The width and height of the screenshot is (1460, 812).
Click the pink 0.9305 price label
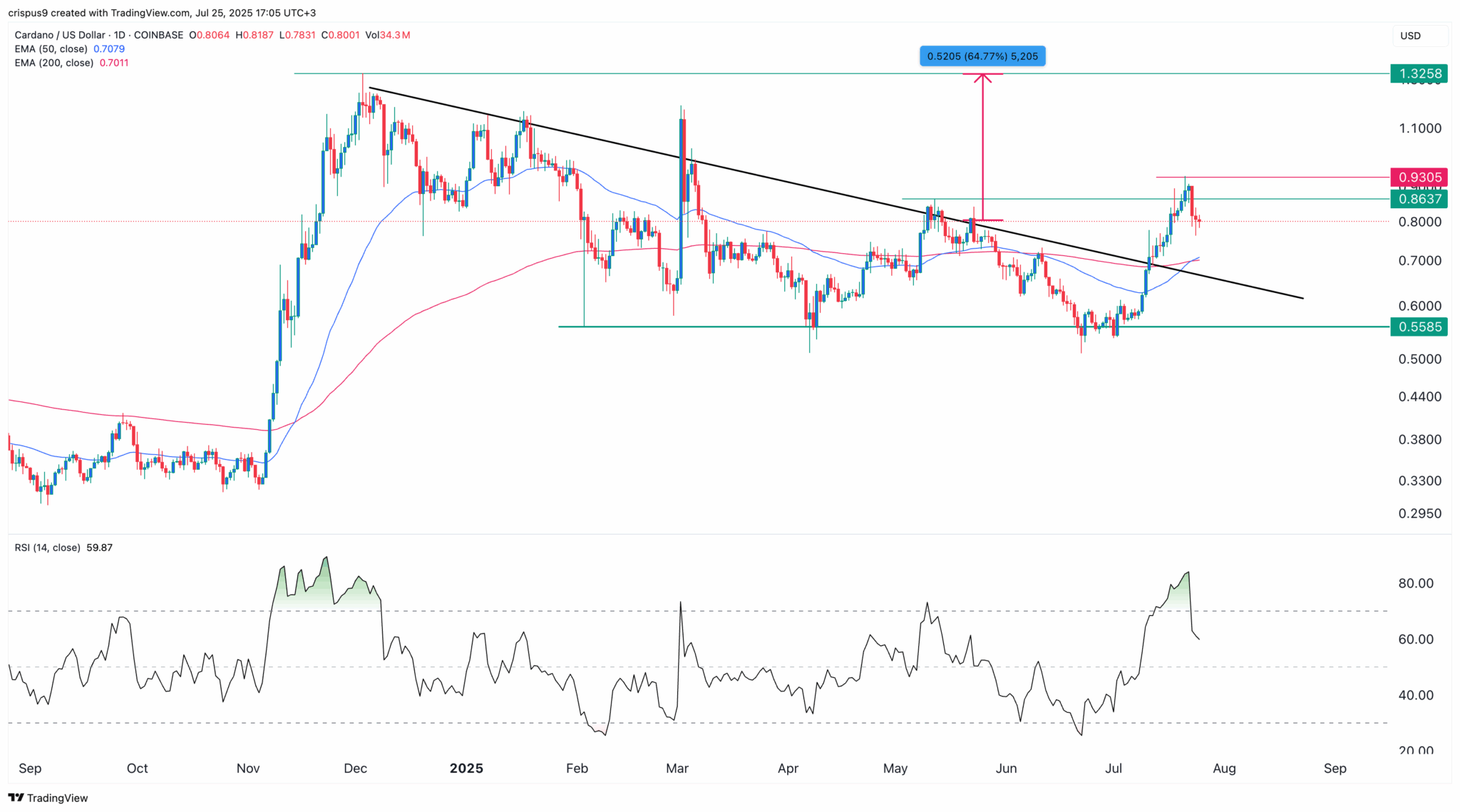(x=1418, y=177)
